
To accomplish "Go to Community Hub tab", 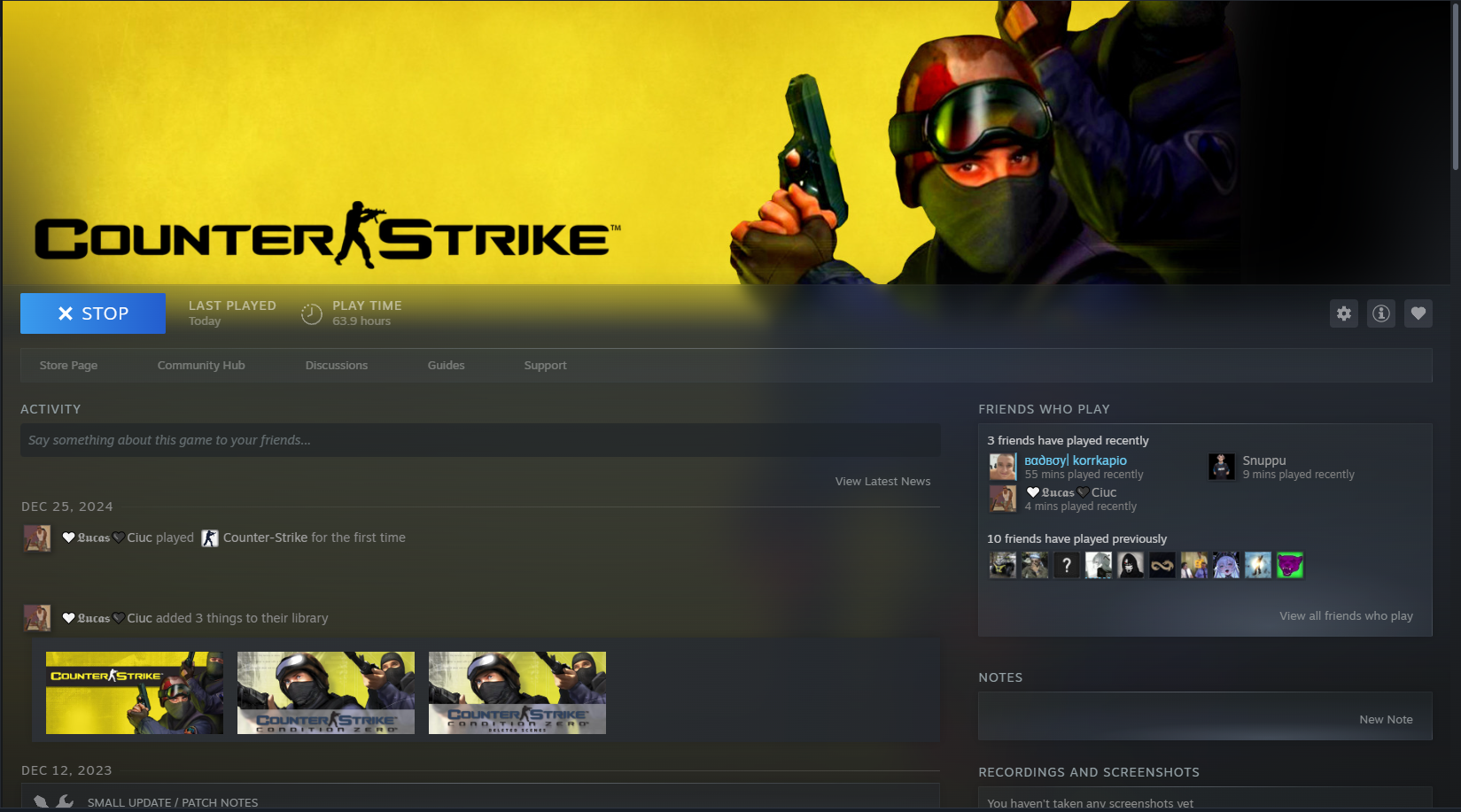I will tap(201, 366).
